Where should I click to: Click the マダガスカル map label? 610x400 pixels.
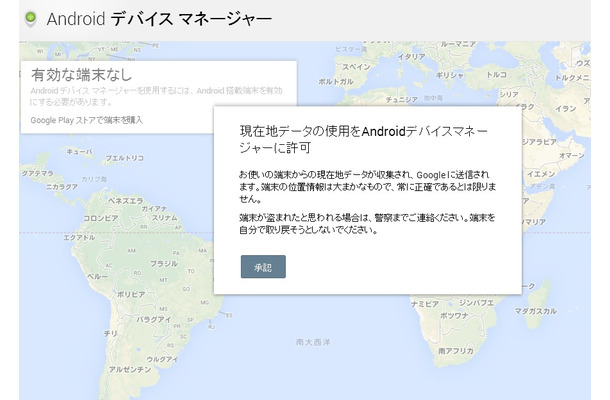pyautogui.click(x=535, y=311)
